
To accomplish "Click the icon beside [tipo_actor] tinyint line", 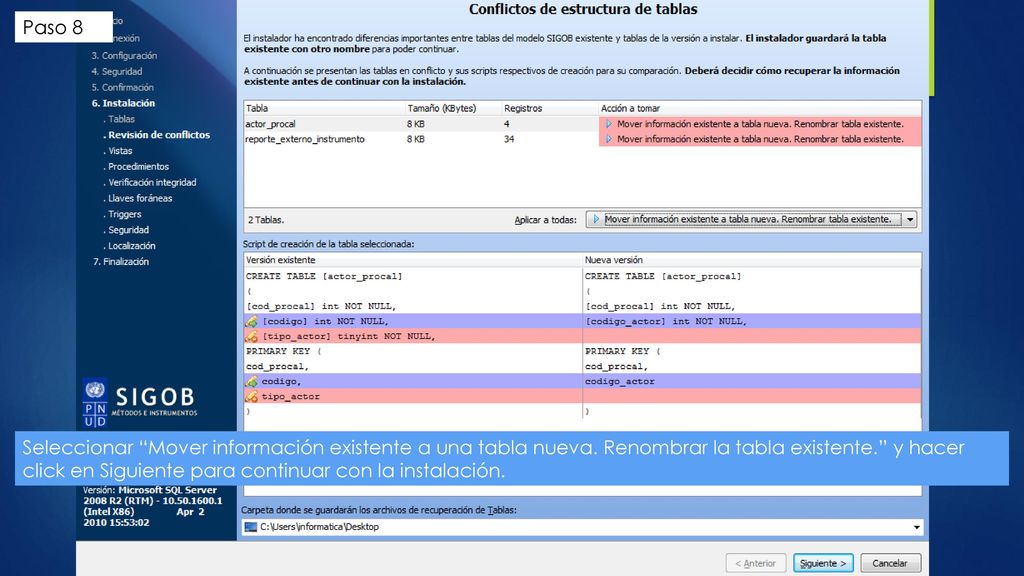I will point(251,336).
